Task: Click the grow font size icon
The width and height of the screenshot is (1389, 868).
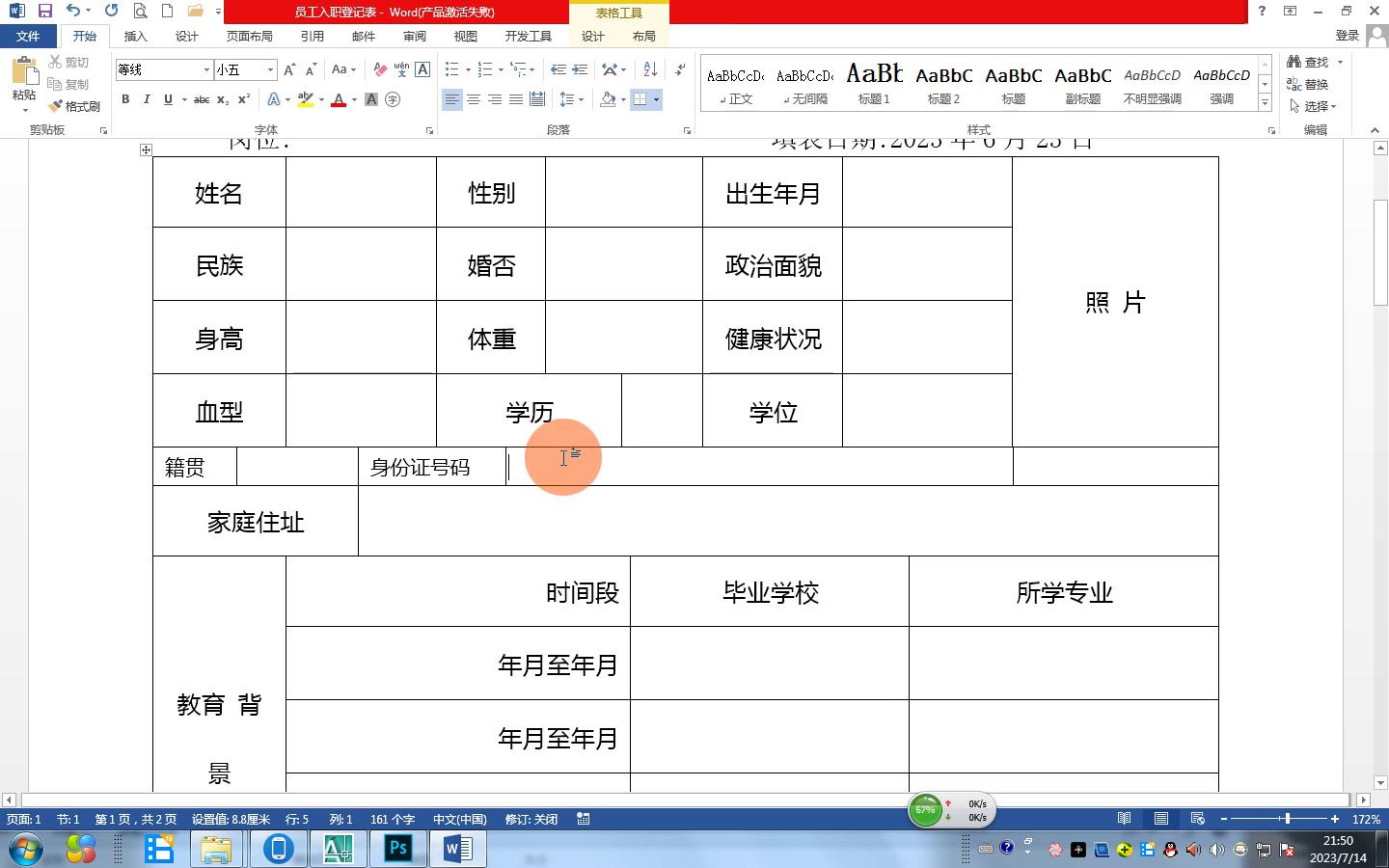Action: click(x=289, y=69)
